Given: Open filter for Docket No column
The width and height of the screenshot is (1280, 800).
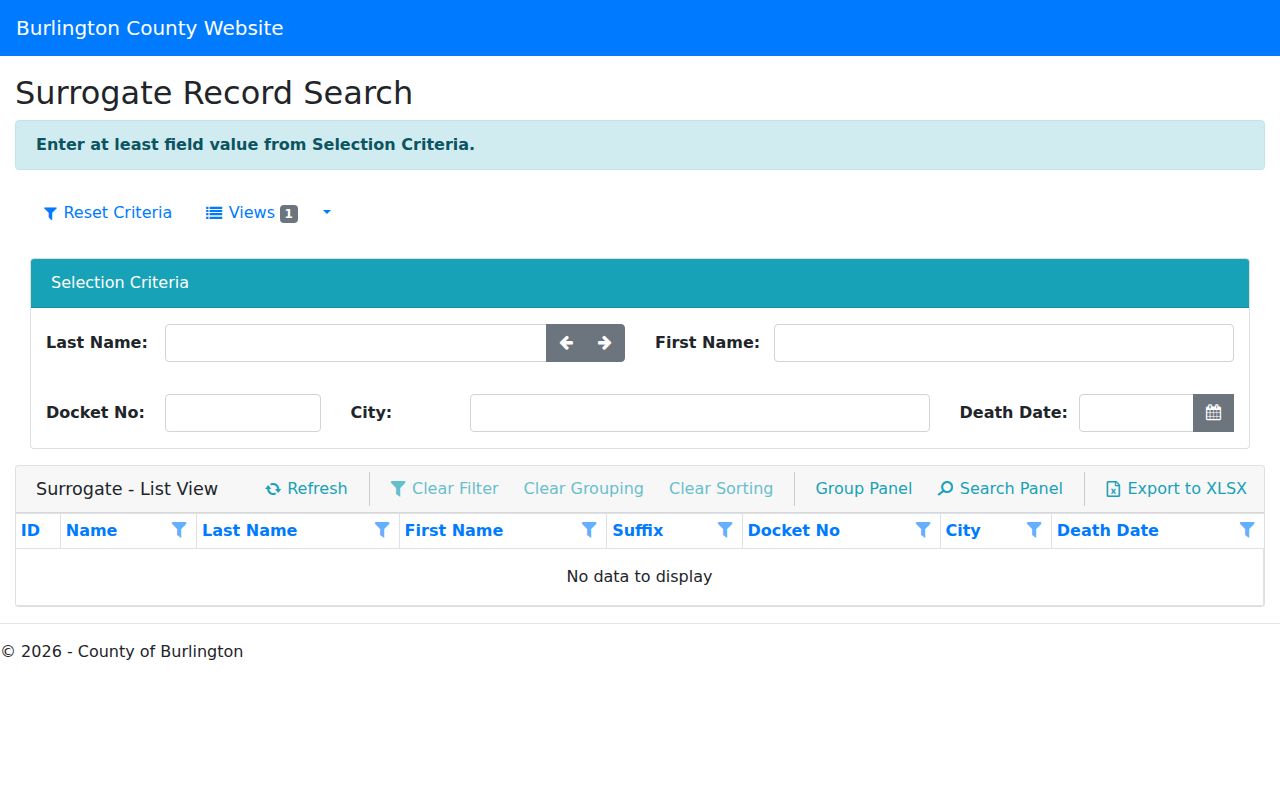Looking at the screenshot, I should tap(923, 530).
